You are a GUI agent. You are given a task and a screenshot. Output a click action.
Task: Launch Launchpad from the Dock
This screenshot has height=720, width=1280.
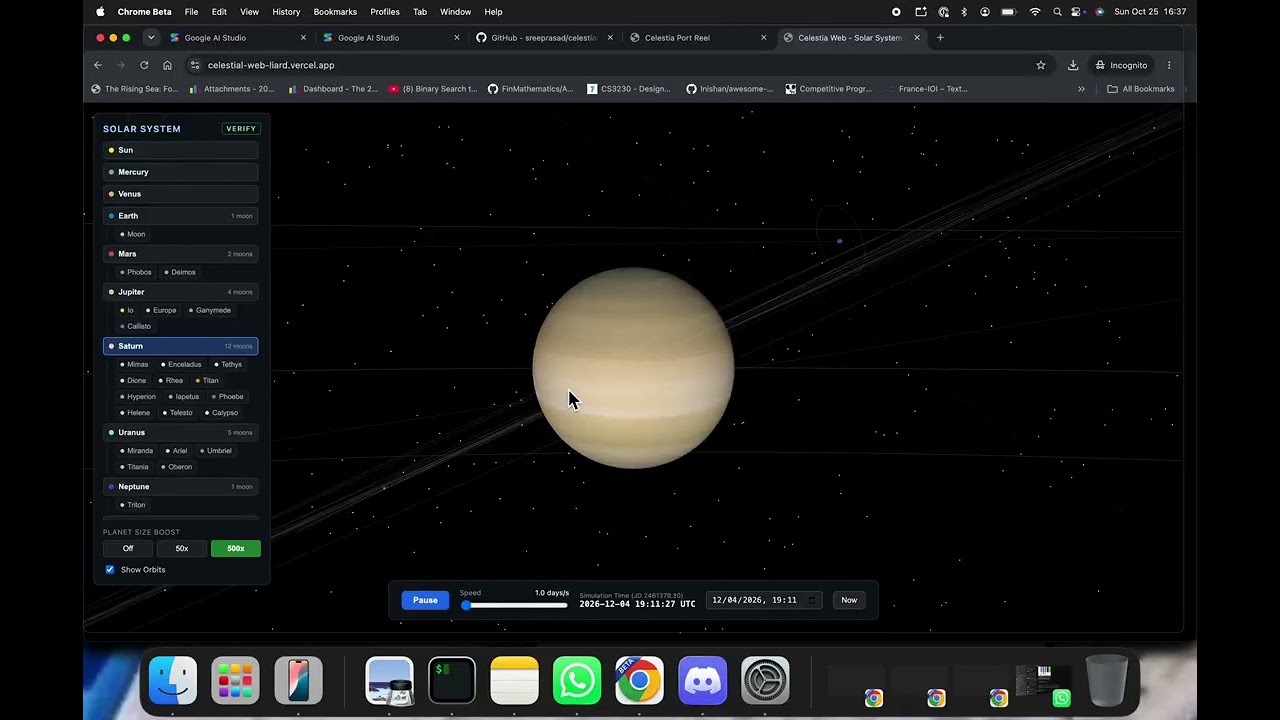[x=235, y=681]
